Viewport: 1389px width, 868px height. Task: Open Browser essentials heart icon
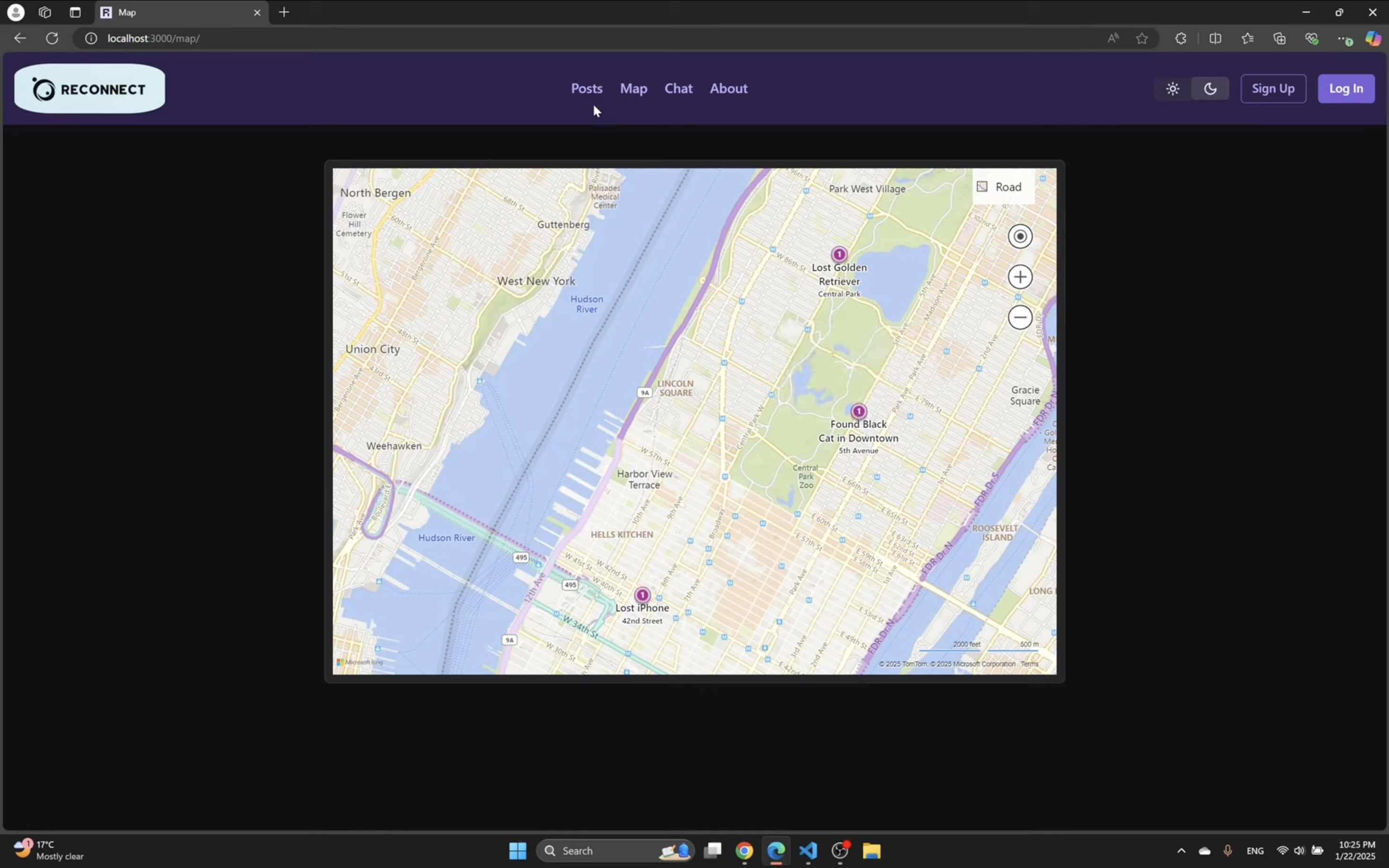click(x=1312, y=38)
